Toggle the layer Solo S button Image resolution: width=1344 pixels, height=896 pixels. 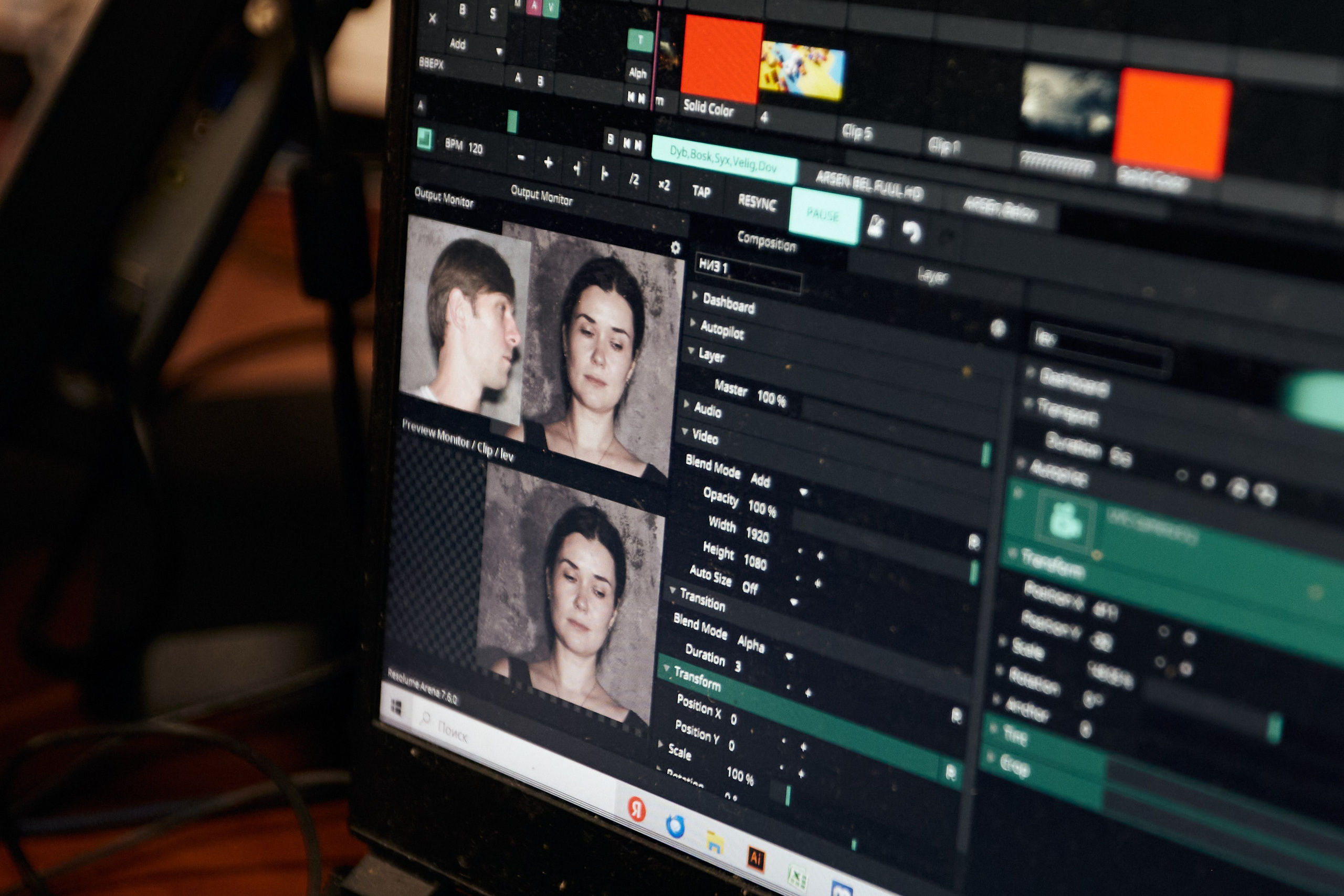point(492,15)
